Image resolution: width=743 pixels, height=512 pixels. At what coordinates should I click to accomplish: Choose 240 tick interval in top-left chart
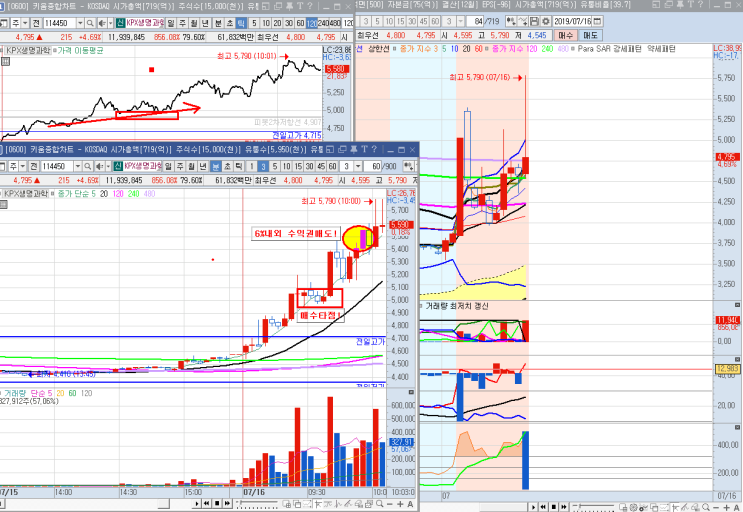pyautogui.click(x=323, y=23)
